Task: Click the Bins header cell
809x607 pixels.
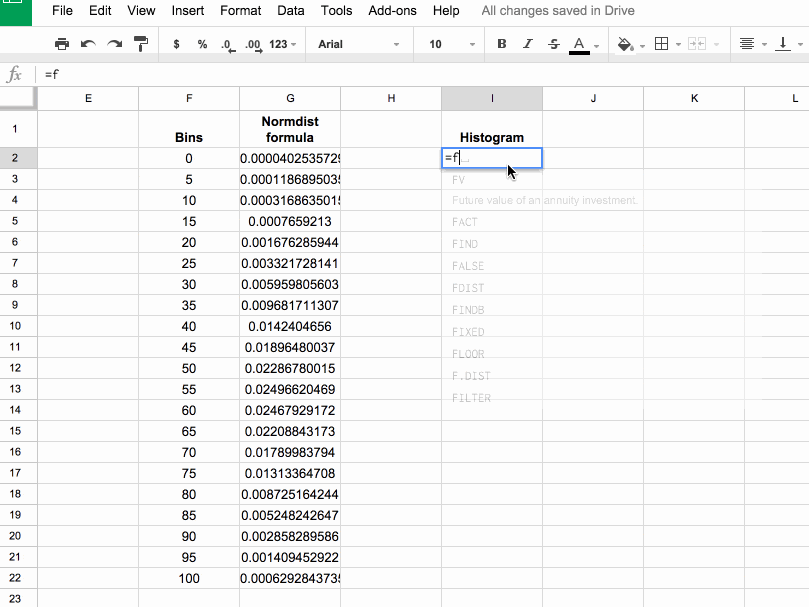Action: (x=189, y=129)
